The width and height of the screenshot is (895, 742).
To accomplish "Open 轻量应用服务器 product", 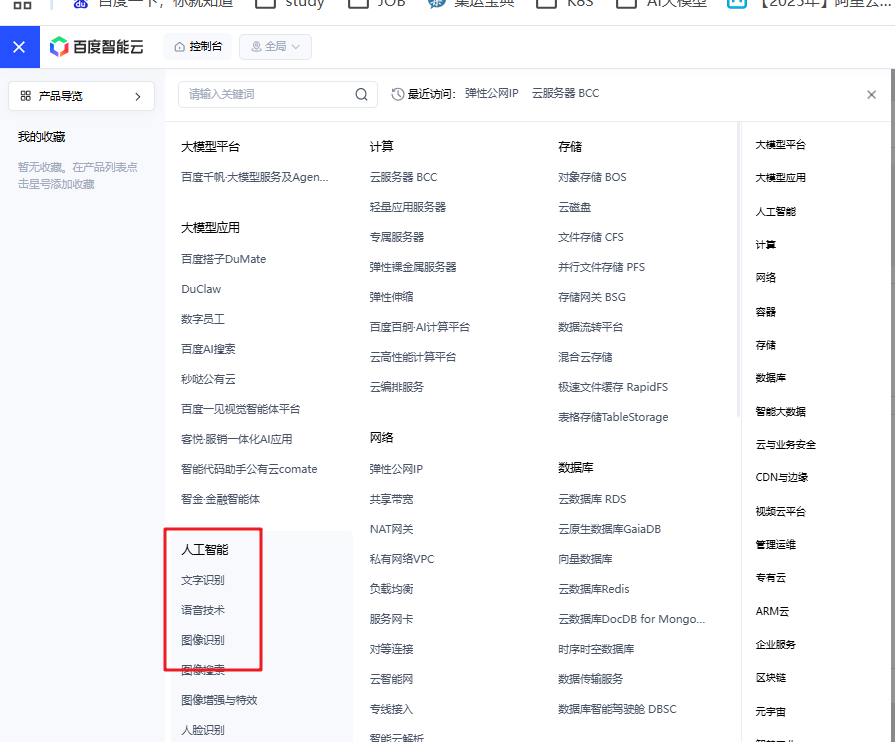I will (x=408, y=207).
